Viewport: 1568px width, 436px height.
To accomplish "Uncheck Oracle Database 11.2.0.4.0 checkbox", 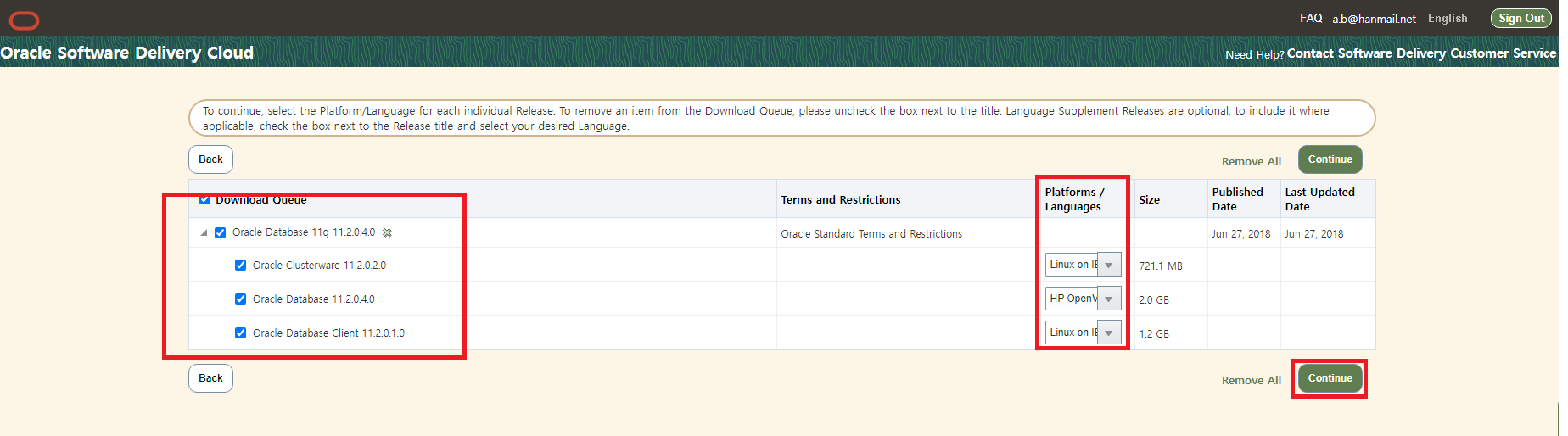I will tap(241, 299).
